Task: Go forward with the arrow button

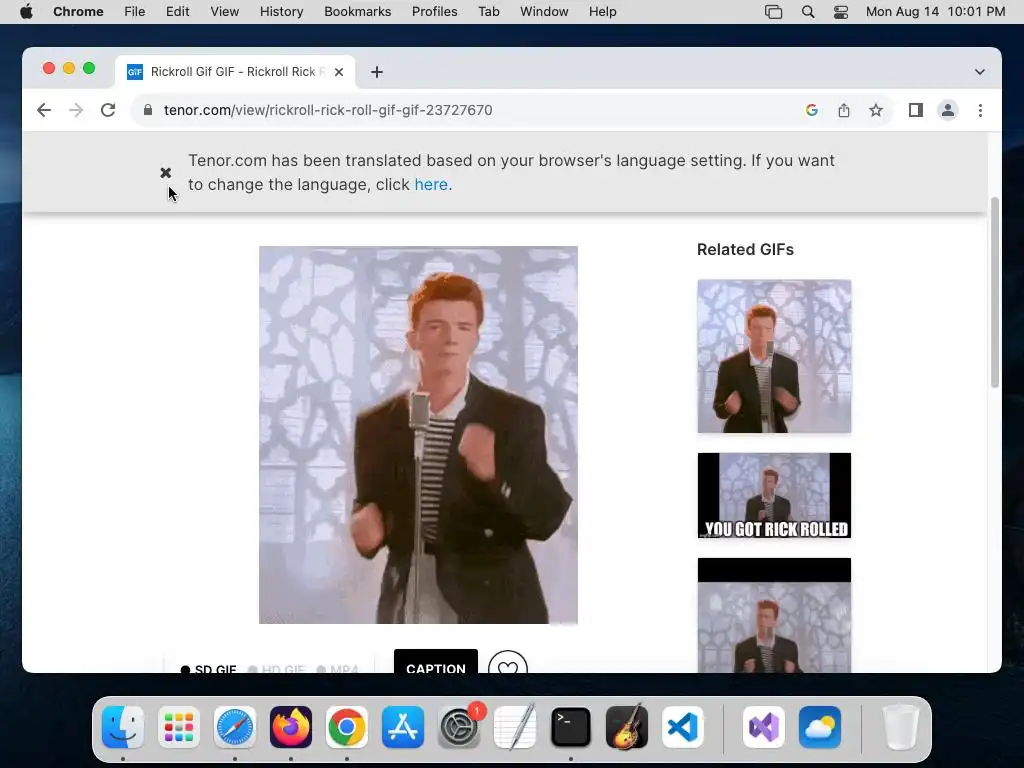Action: 76,110
